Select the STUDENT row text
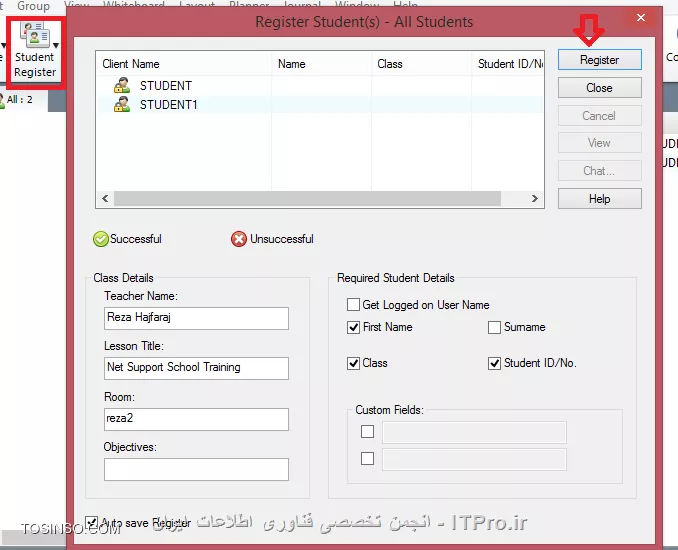 pyautogui.click(x=166, y=86)
